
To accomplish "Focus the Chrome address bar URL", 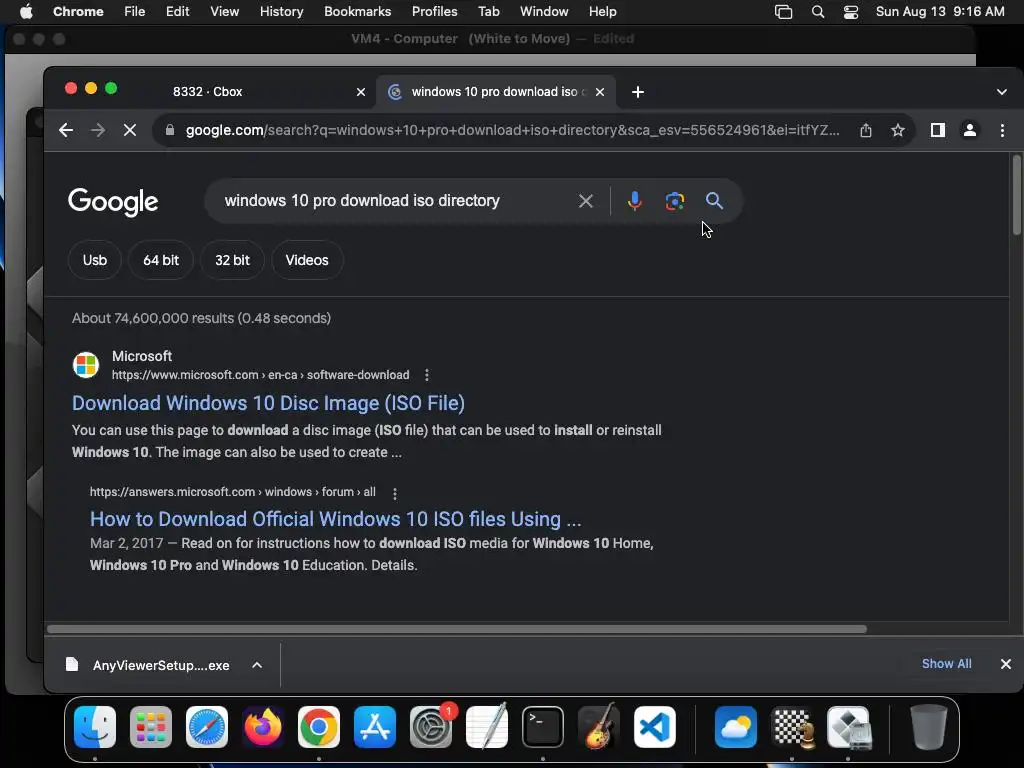I will (x=513, y=130).
